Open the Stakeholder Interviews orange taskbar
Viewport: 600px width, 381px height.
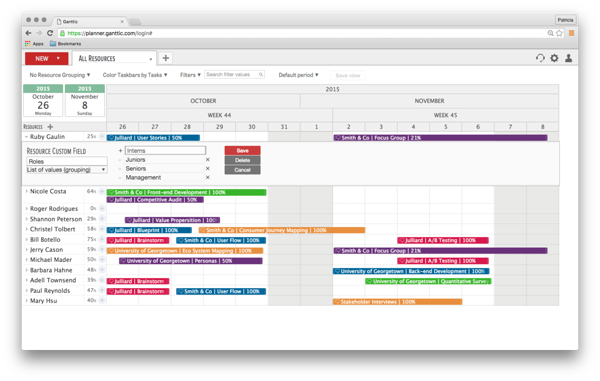[x=397, y=302]
